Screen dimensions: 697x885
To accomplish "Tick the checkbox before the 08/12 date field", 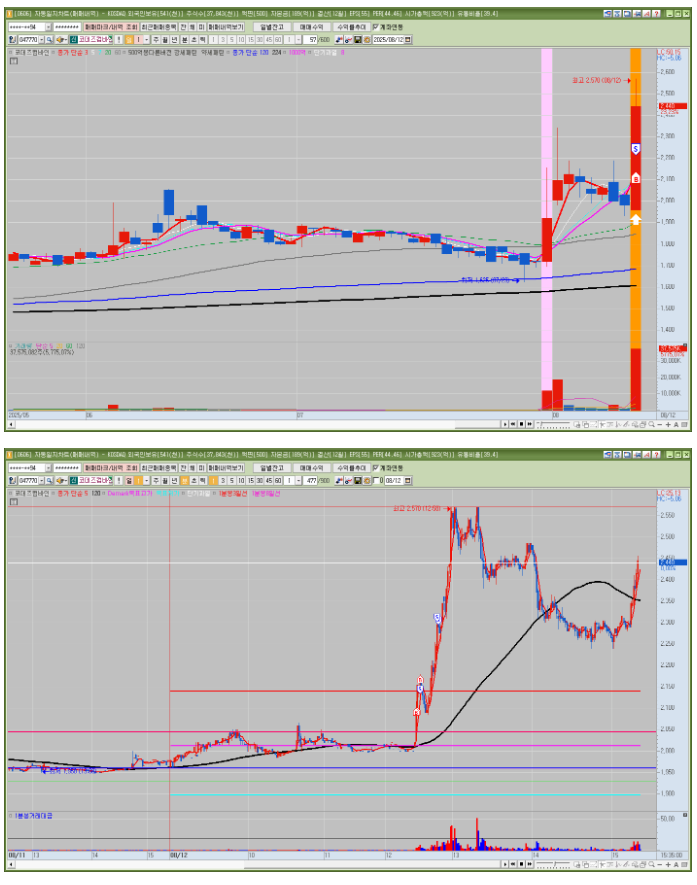I will click(378, 480).
